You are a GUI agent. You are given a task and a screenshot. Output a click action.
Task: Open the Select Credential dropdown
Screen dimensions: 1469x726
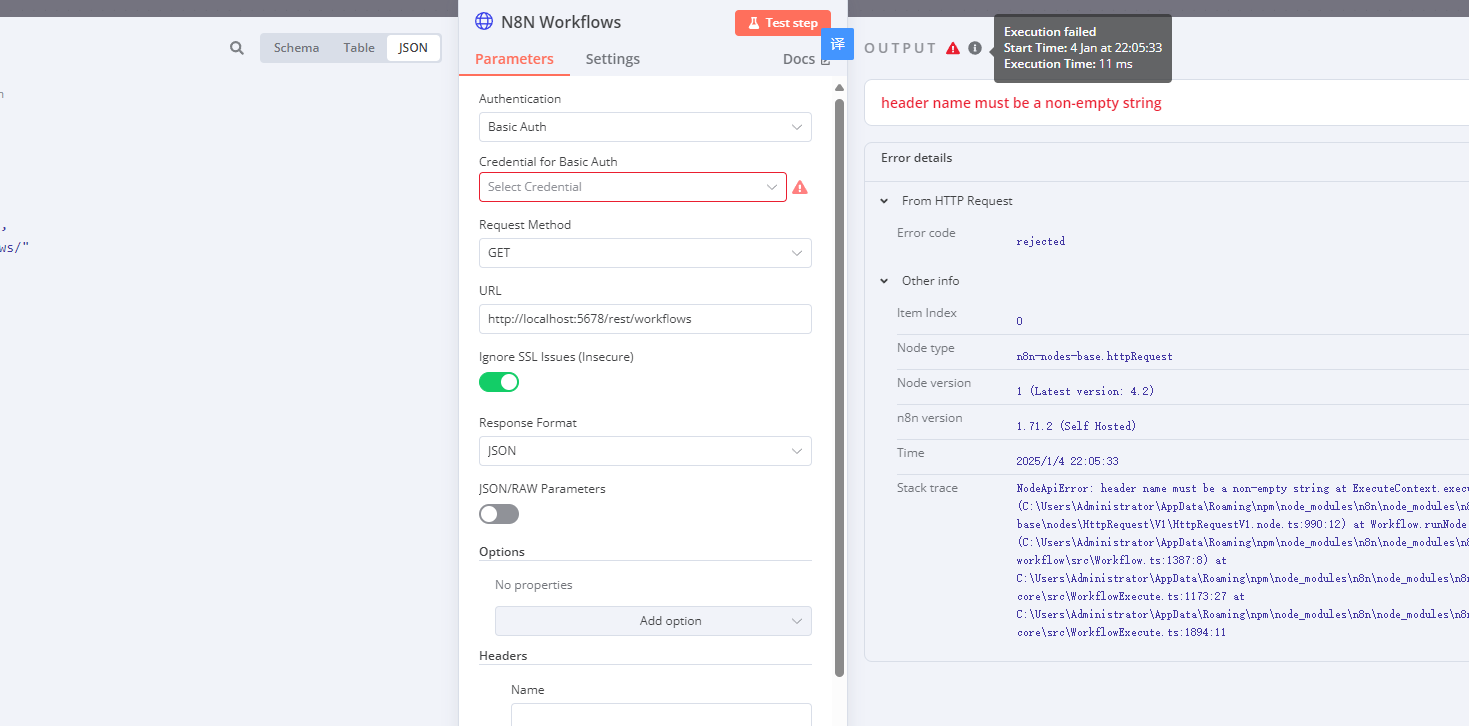(x=633, y=187)
